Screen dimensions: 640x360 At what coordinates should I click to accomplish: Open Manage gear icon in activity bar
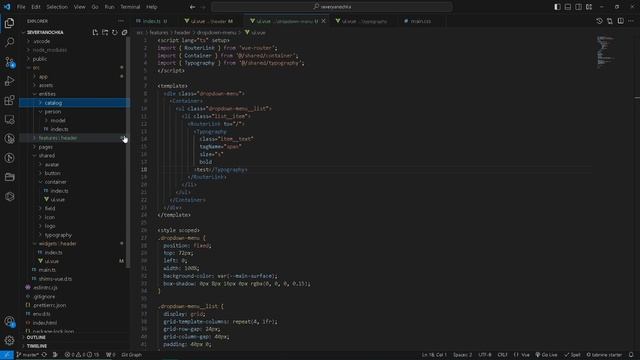(x=9, y=340)
